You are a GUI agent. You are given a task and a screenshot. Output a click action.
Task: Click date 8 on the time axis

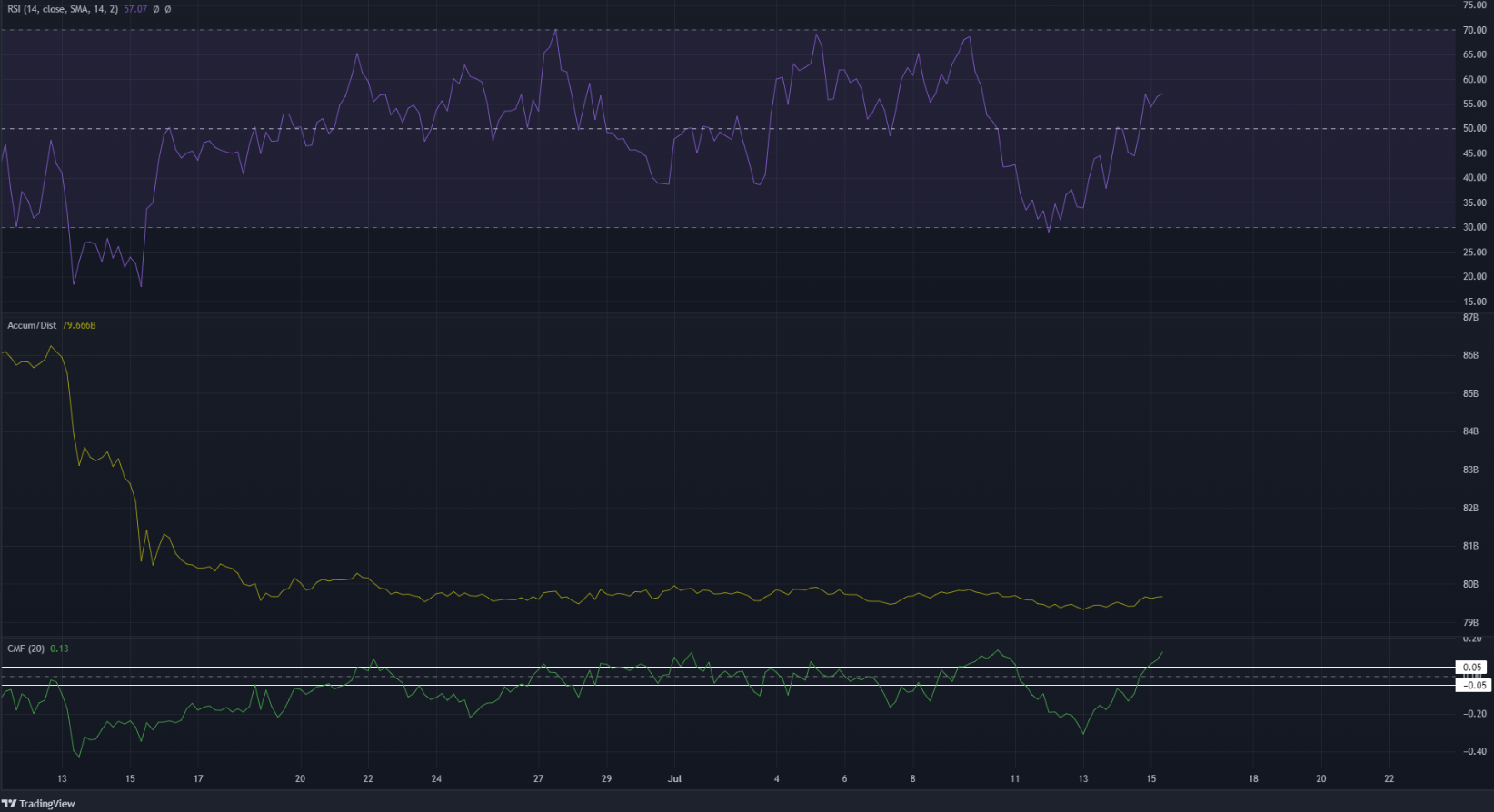pos(912,778)
